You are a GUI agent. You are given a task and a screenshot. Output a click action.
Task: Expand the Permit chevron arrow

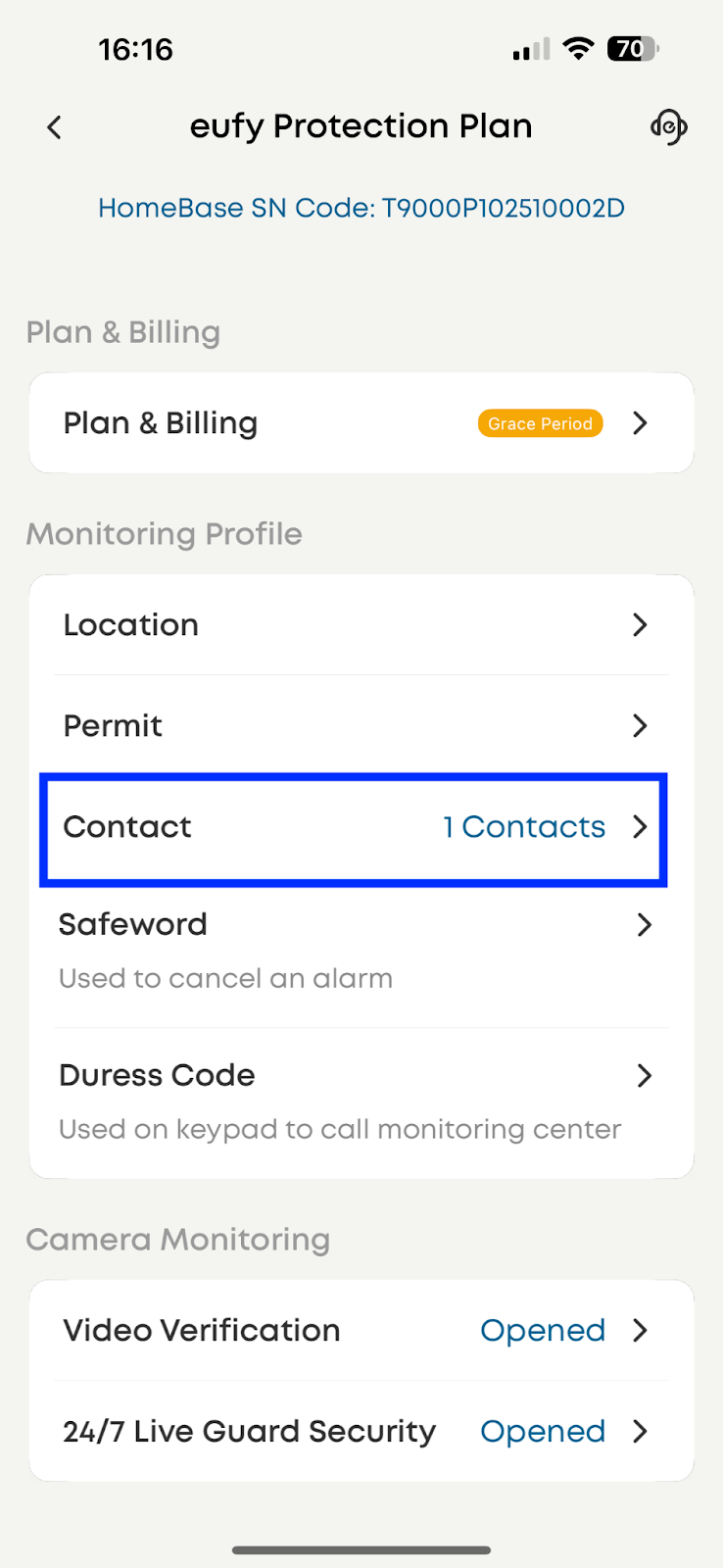pyautogui.click(x=641, y=726)
